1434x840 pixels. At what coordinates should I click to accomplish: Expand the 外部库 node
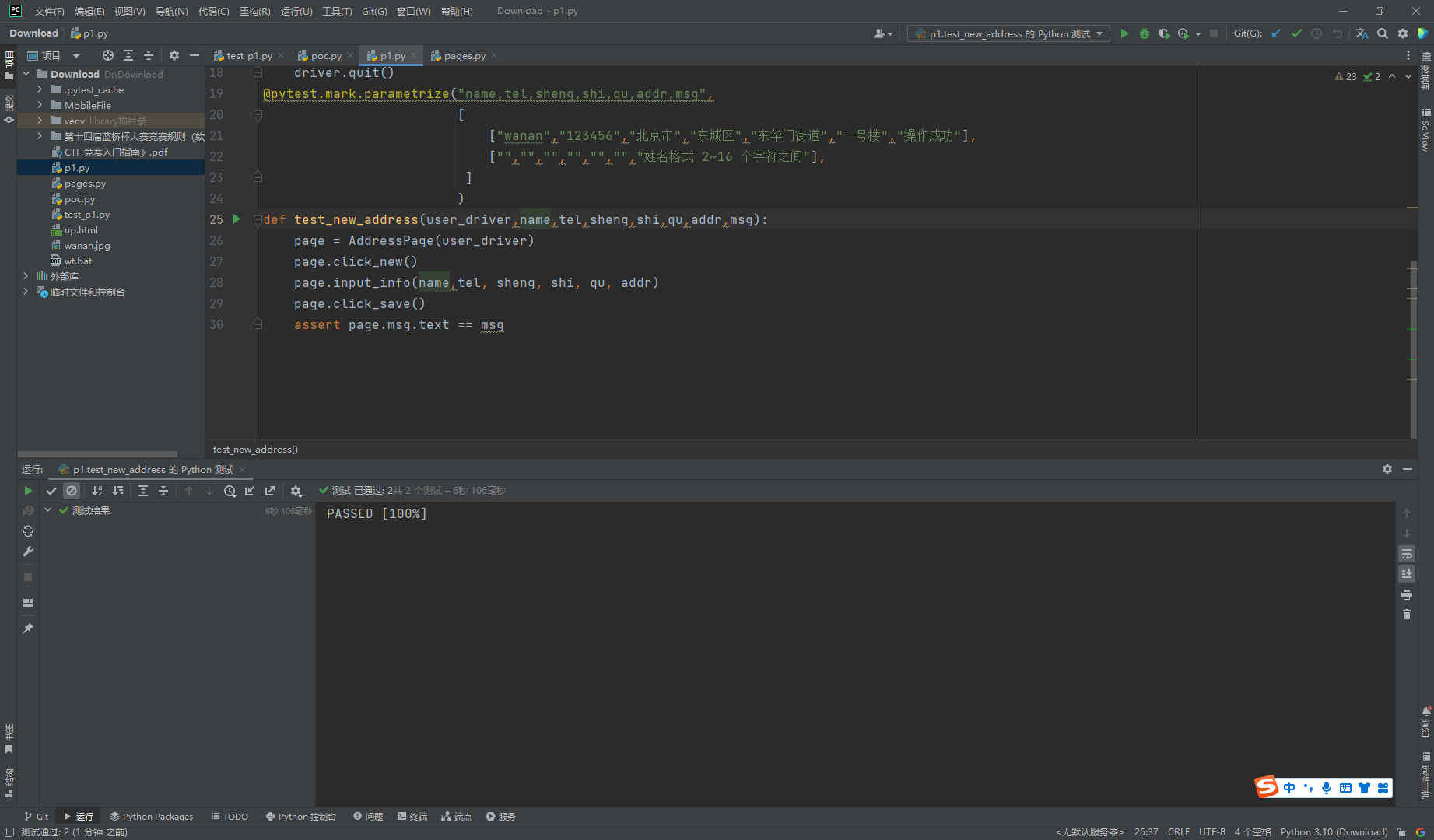tap(26, 276)
